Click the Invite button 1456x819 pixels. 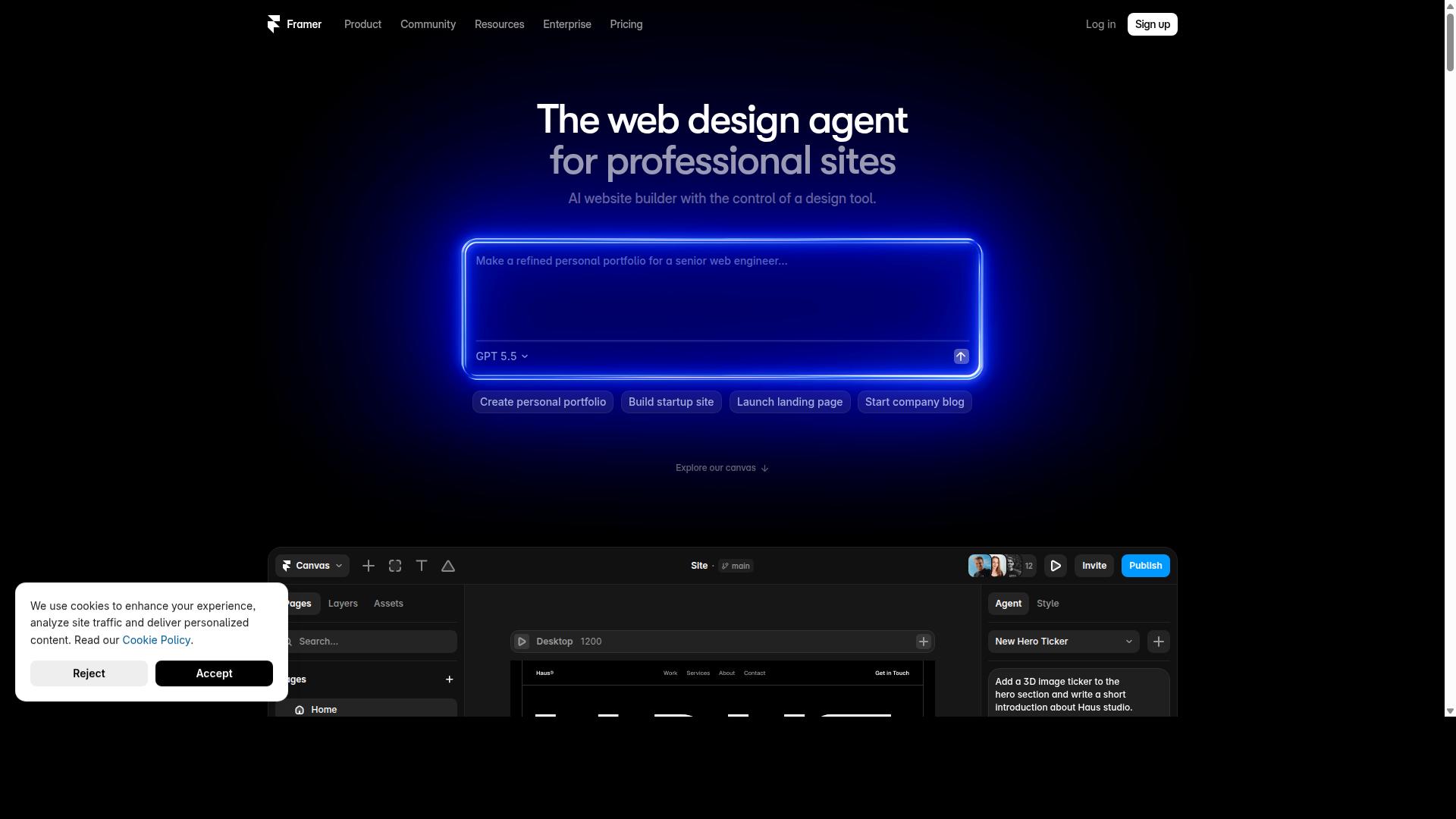coord(1094,566)
